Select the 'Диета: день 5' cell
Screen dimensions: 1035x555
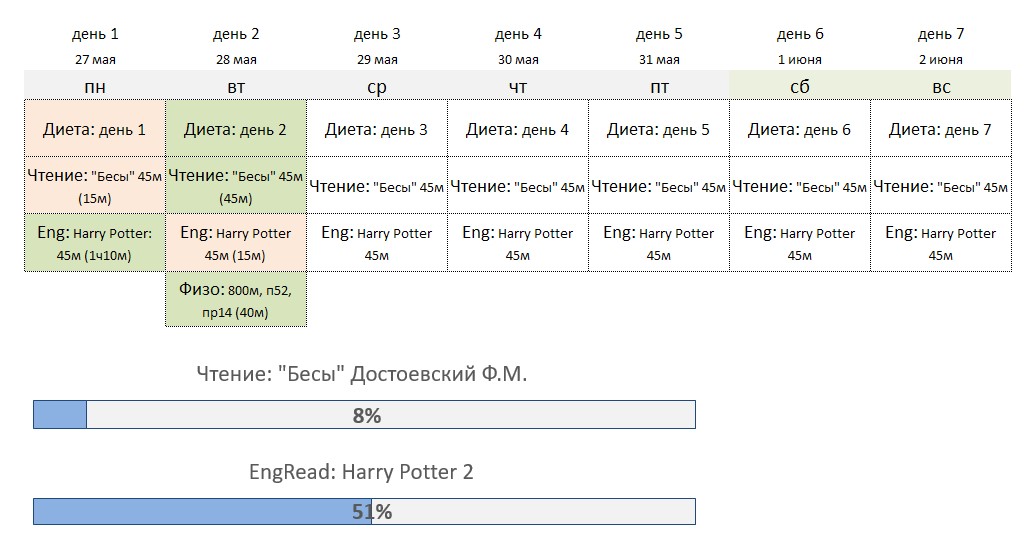point(659,129)
